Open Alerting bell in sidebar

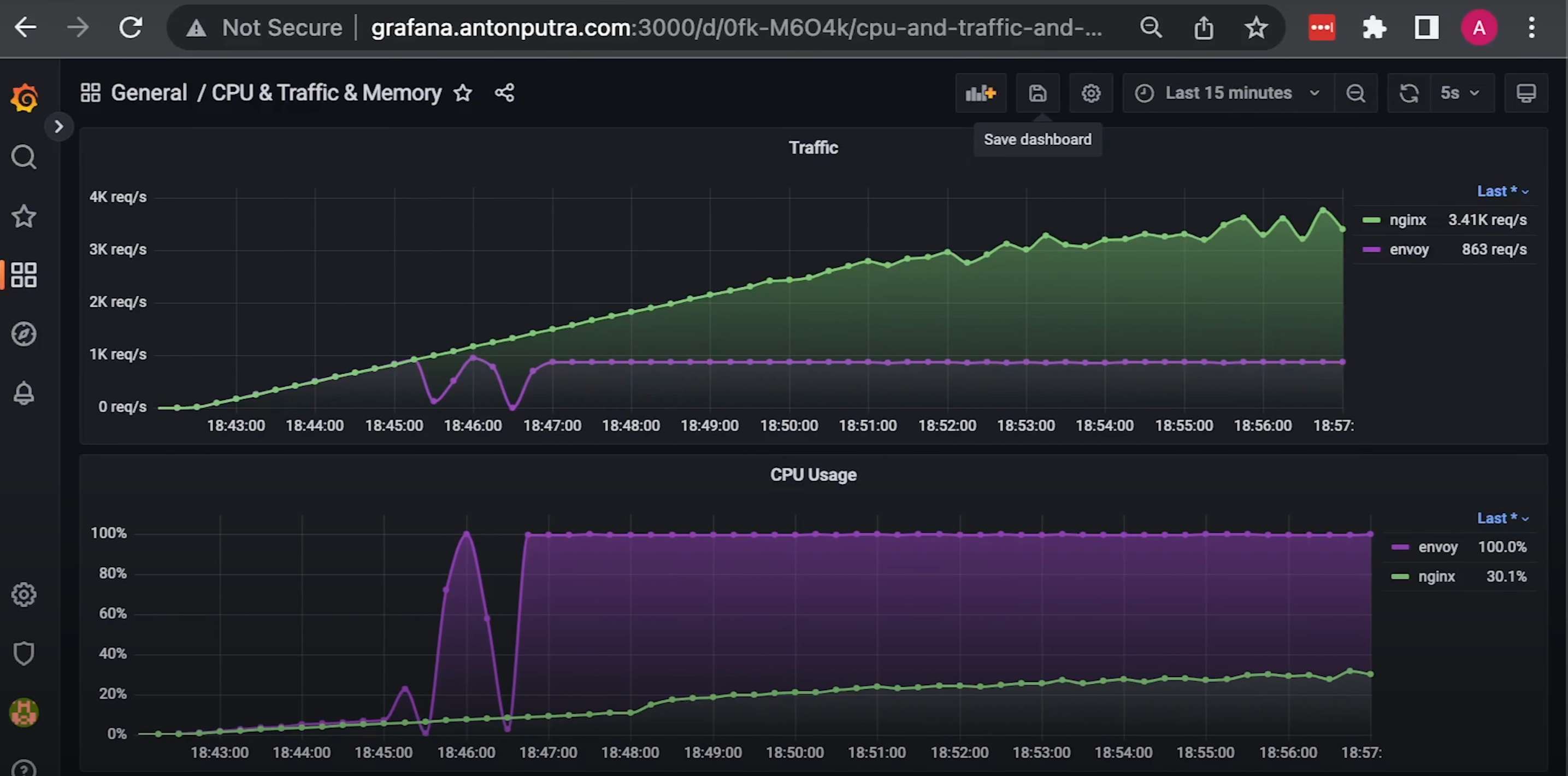[23, 393]
